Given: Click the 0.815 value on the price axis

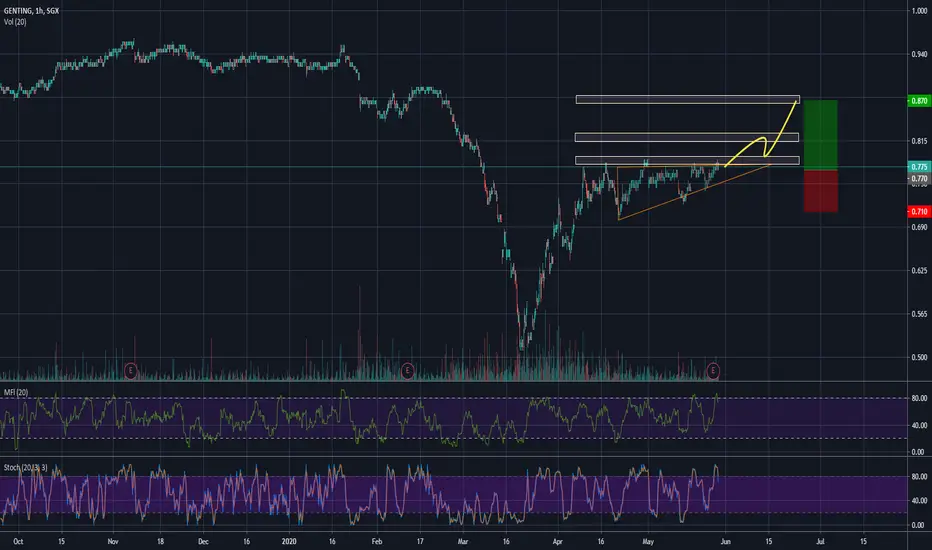Looking at the screenshot, I should coord(919,142).
